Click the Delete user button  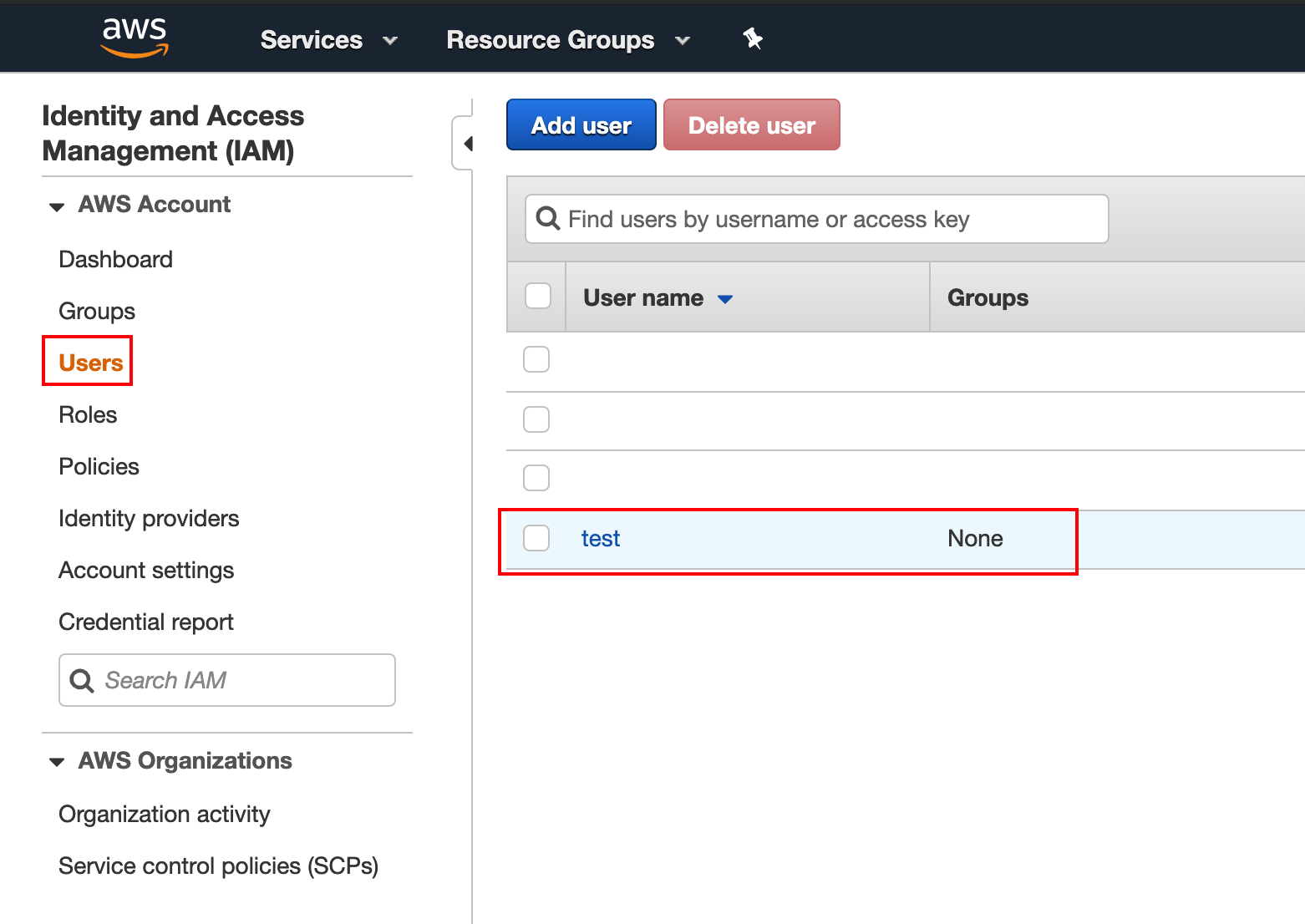tap(752, 124)
